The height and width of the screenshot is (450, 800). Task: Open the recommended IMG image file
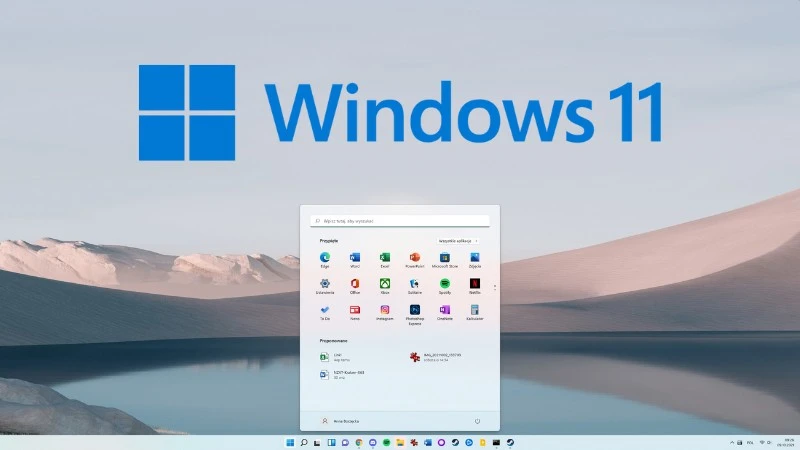[x=436, y=357]
